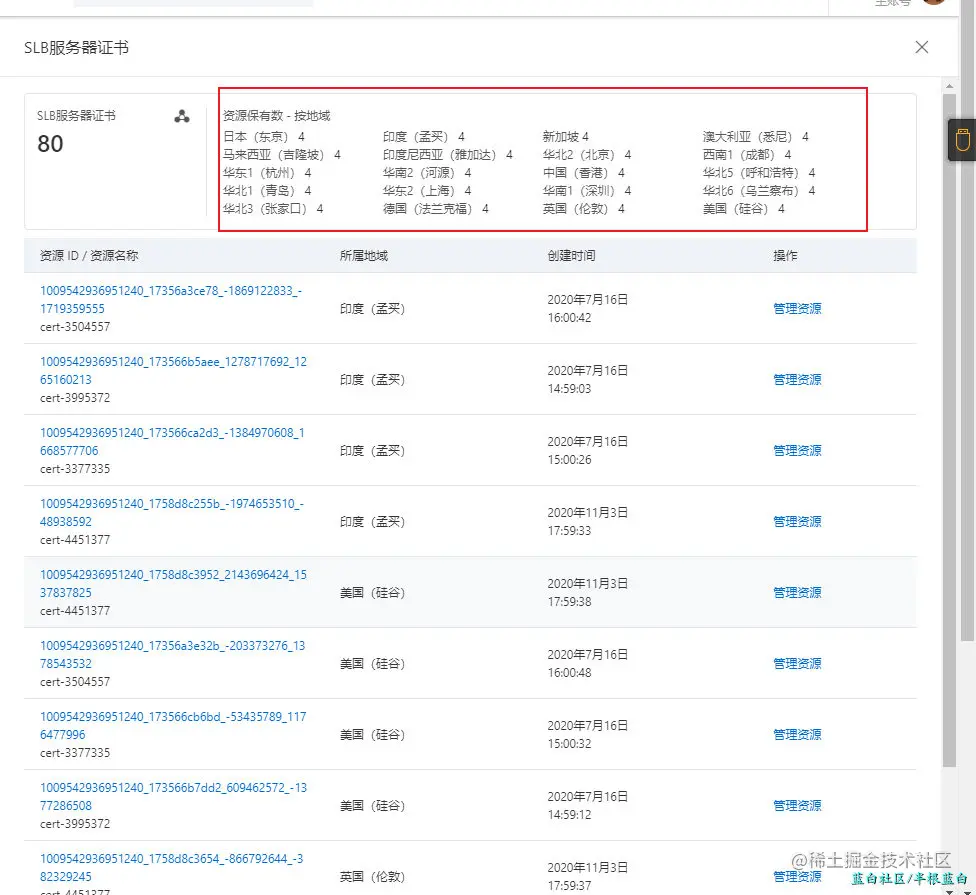976x895 pixels.
Task: Click the 资源 ID / 资源名称 column header
Action: (89, 255)
